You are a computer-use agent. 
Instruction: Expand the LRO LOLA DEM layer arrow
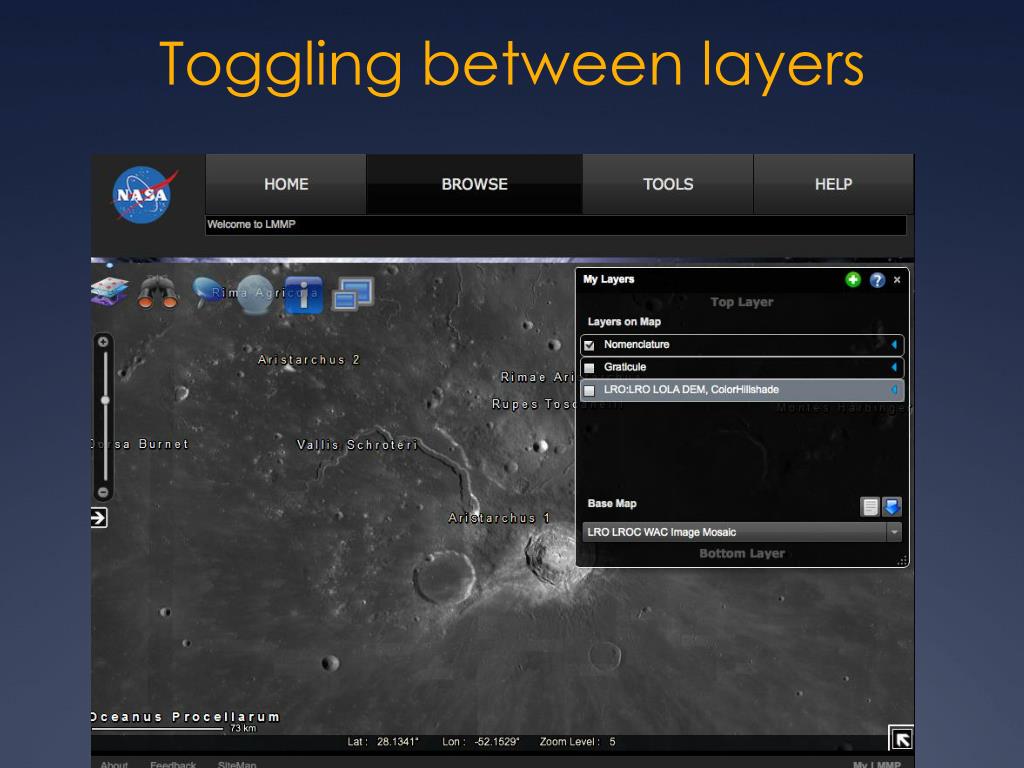pos(894,390)
